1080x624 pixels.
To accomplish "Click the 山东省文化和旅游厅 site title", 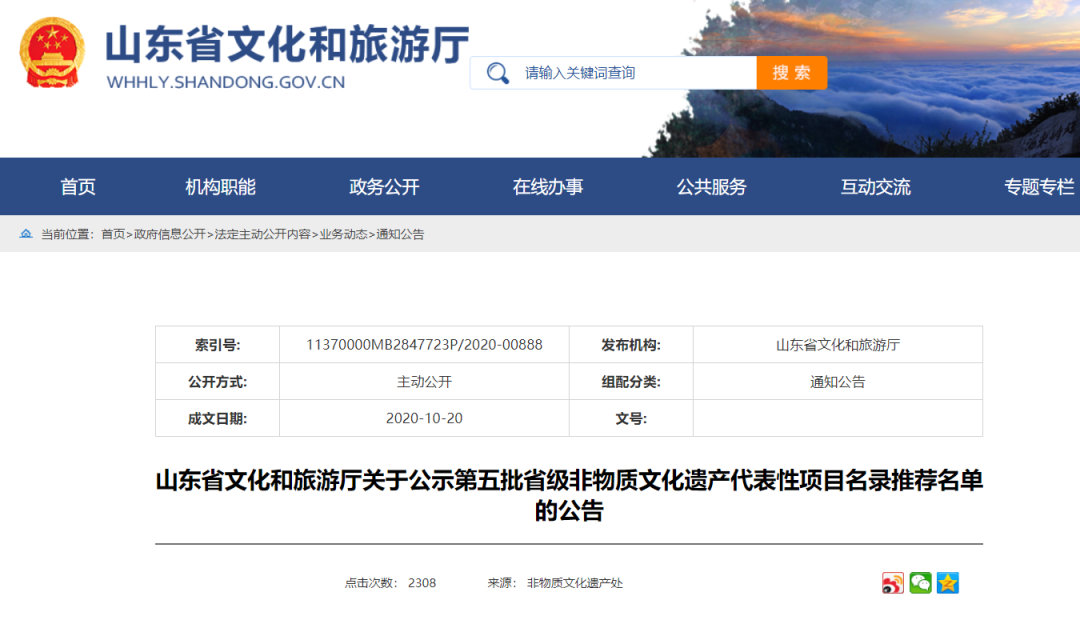I will coord(287,45).
